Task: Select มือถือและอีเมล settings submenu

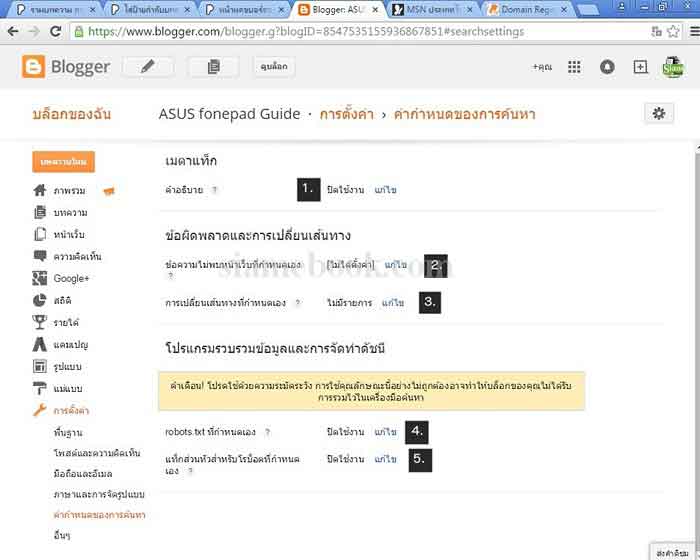Action: pos(83,473)
